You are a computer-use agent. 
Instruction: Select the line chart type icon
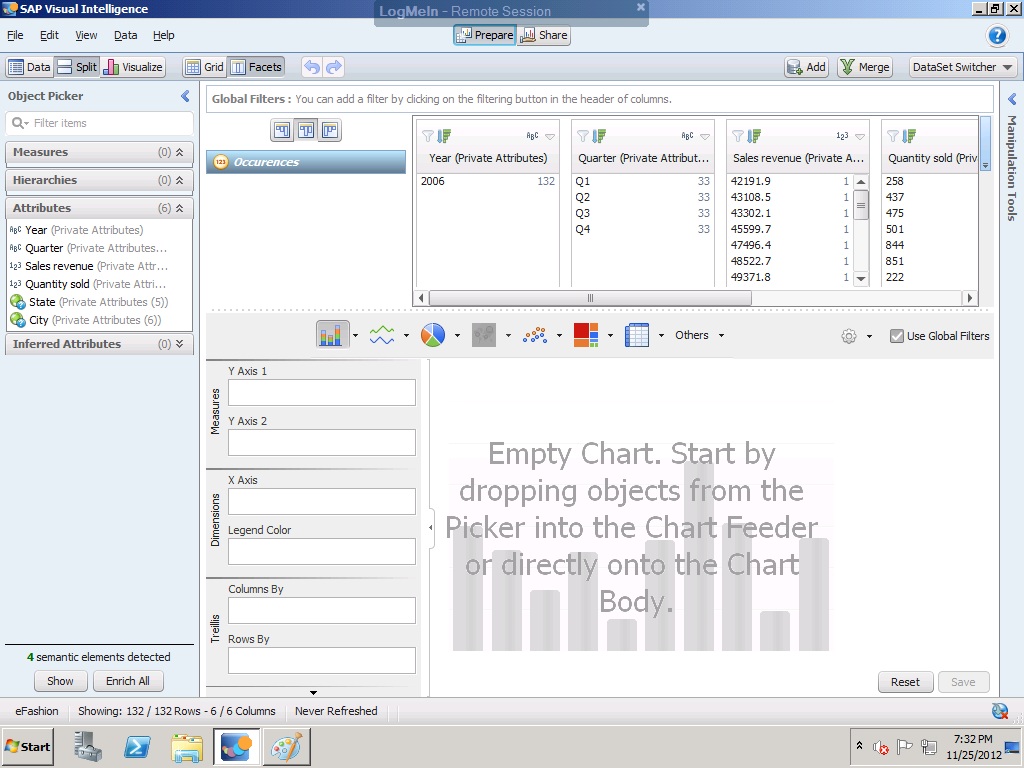[x=382, y=336]
